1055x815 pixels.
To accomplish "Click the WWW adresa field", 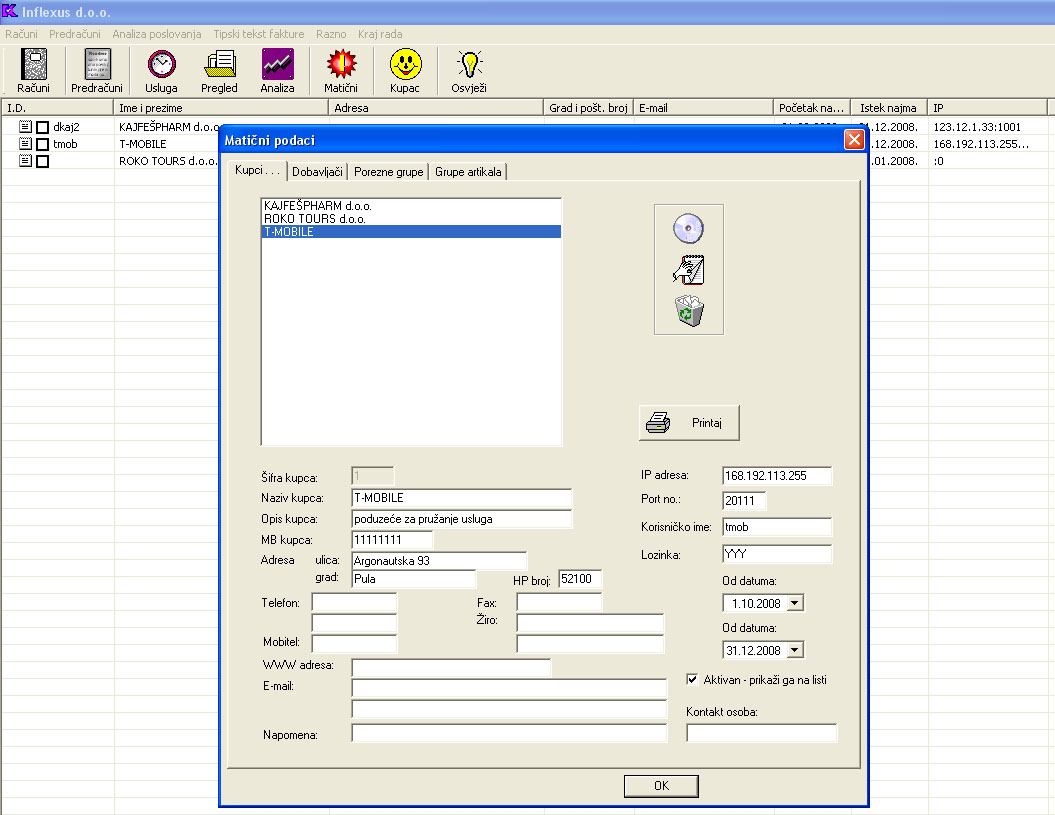I will coord(451,668).
